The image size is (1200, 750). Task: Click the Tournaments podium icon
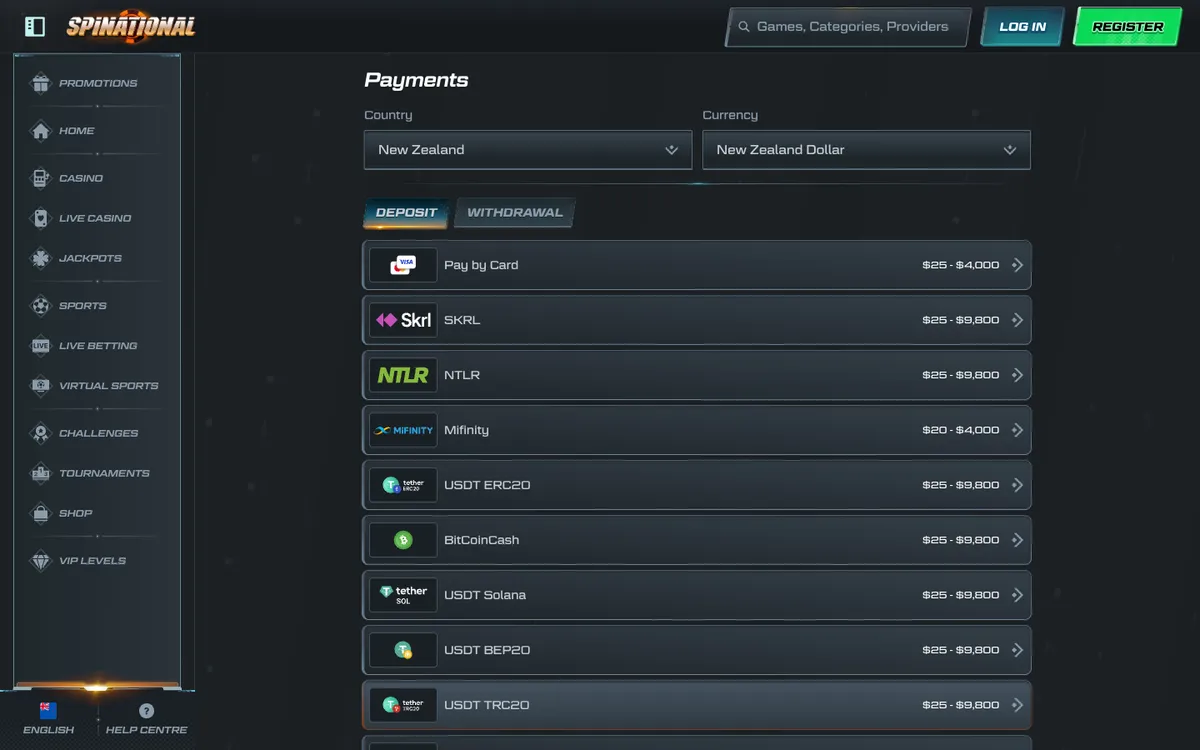pyautogui.click(x=41, y=473)
